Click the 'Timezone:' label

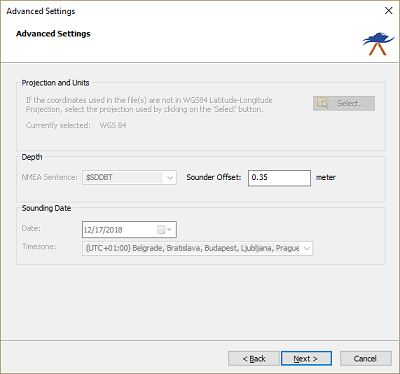click(39, 247)
